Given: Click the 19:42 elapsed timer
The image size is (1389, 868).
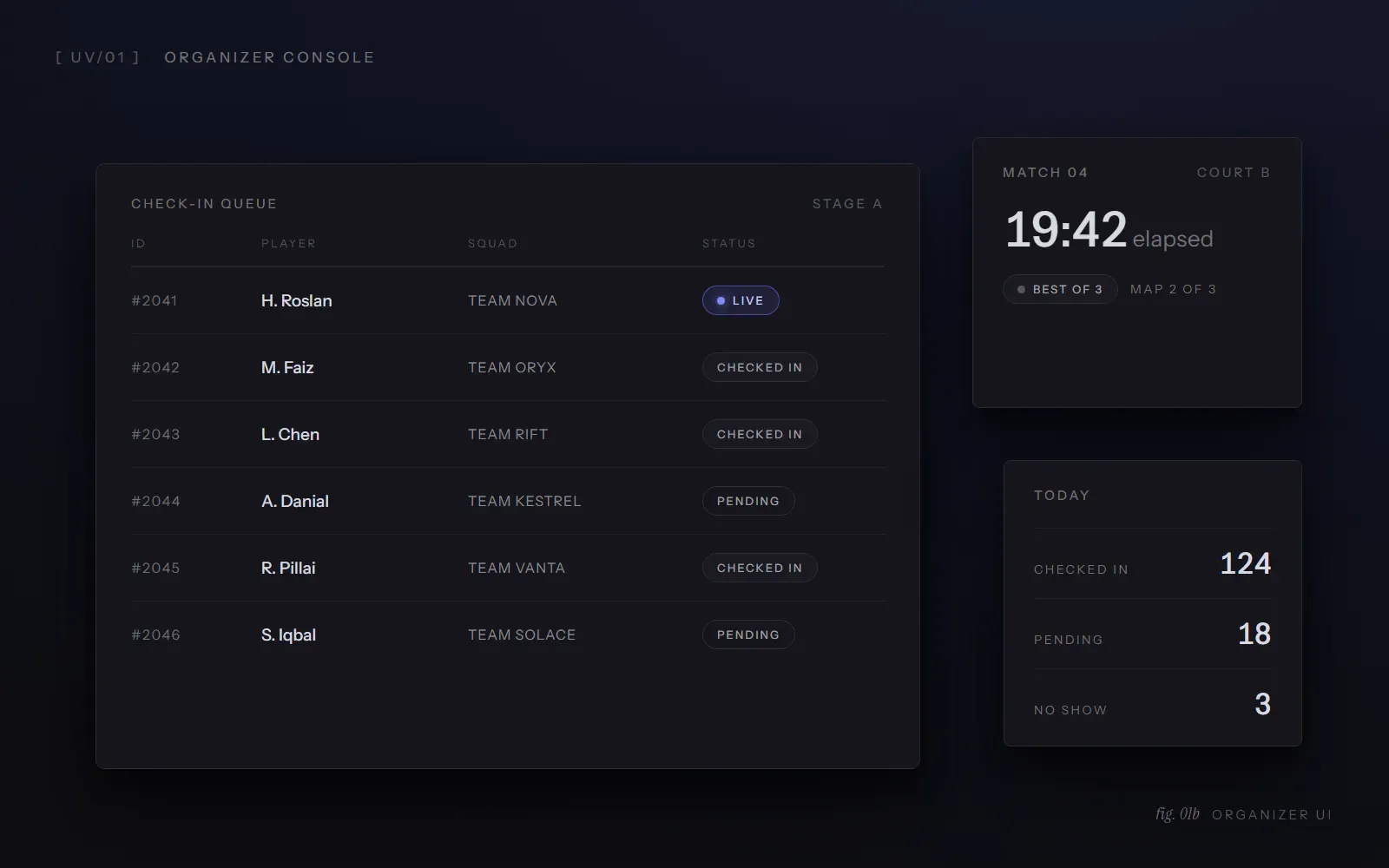Looking at the screenshot, I should [x=1109, y=231].
